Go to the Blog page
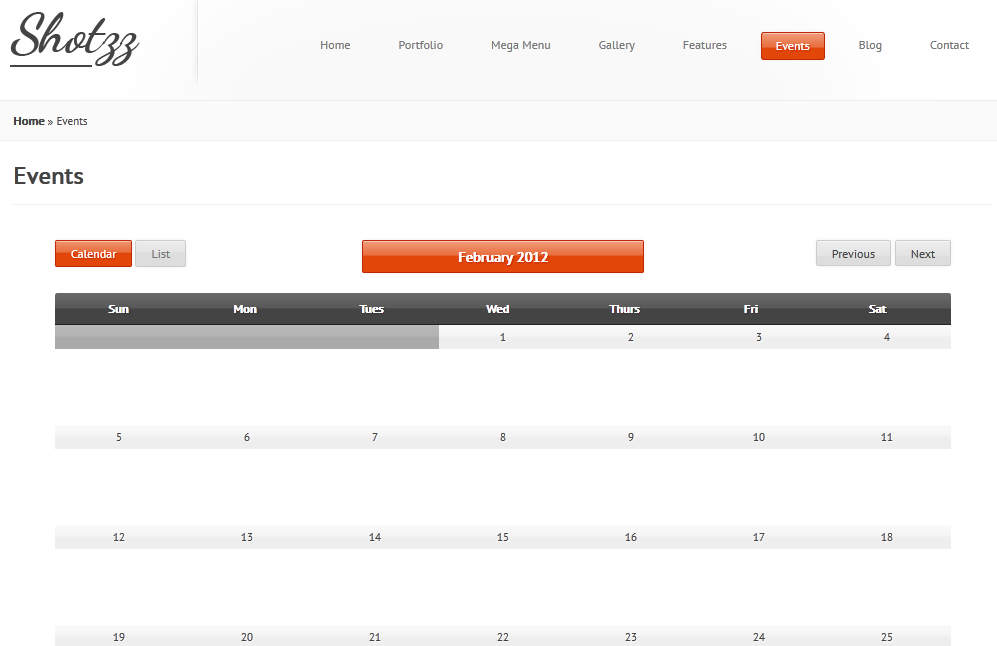The image size is (997, 646). [x=870, y=45]
